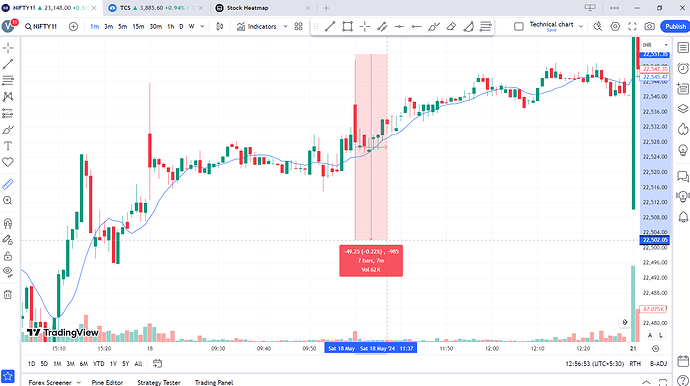Click the Remove objects trash icon
The height and width of the screenshot is (386, 690).
[x=8, y=294]
